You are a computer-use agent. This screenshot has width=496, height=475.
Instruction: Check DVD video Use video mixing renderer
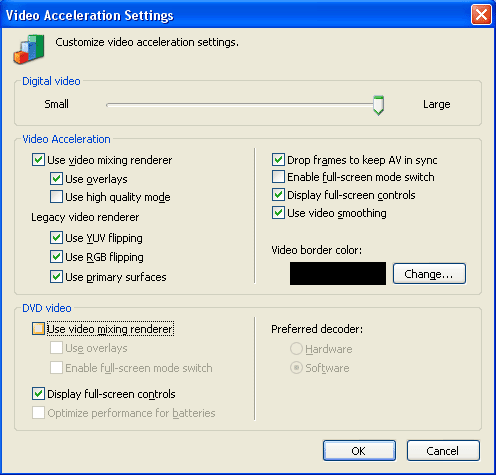38,329
